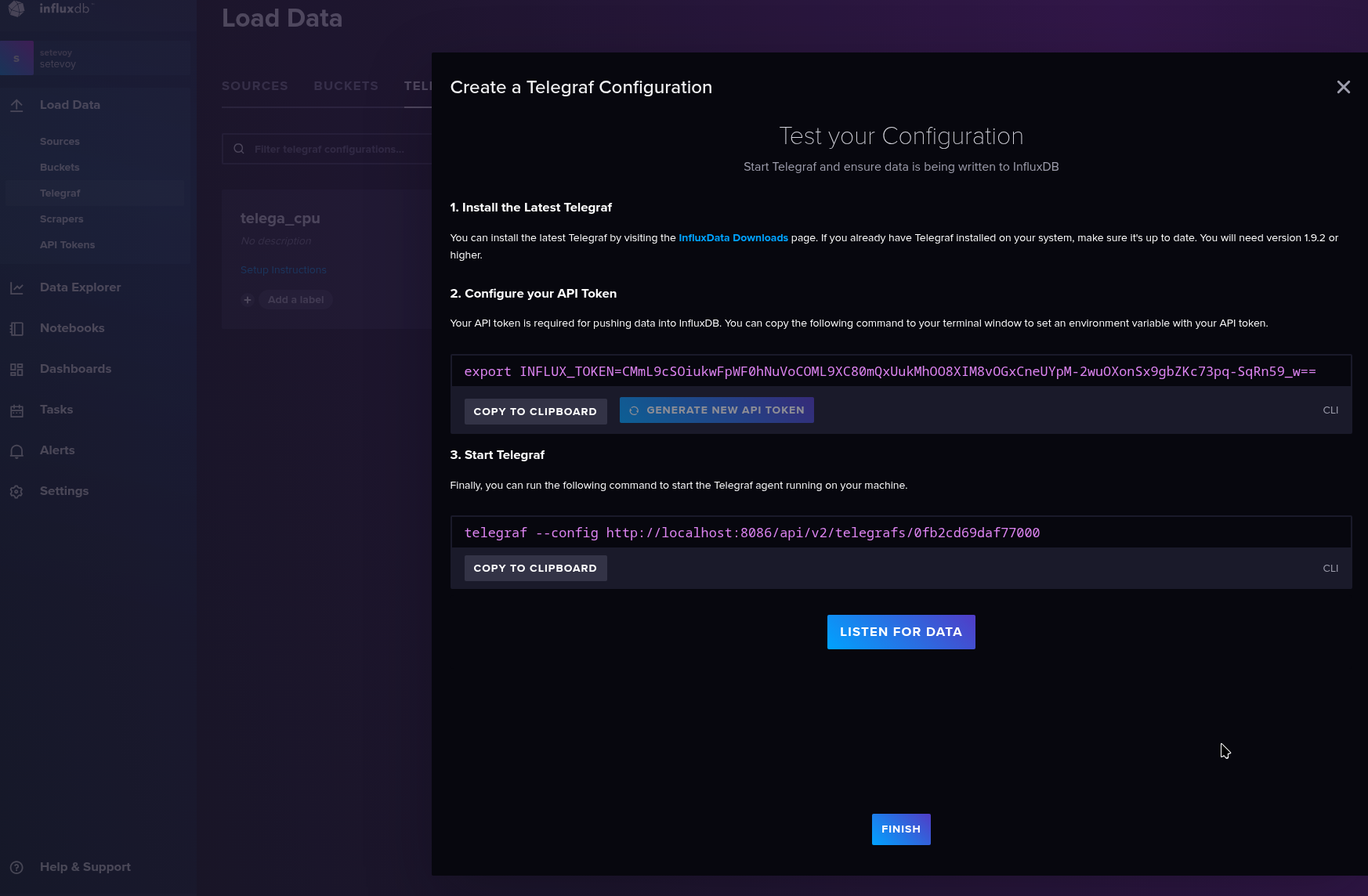Image resolution: width=1368 pixels, height=896 pixels.
Task: Focus the filter telegraf configurations field
Action: pyautogui.click(x=337, y=149)
